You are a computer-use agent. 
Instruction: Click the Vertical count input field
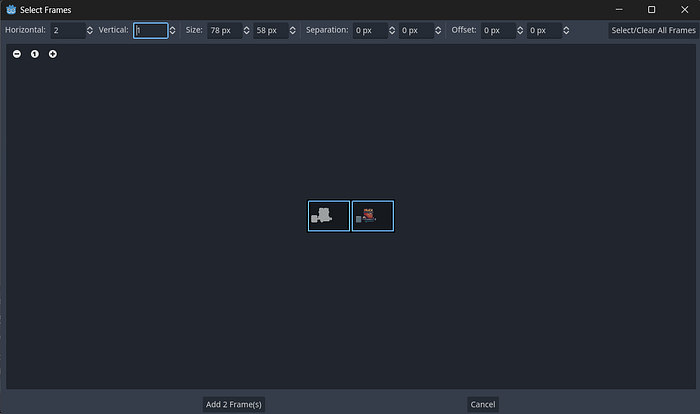click(x=150, y=30)
